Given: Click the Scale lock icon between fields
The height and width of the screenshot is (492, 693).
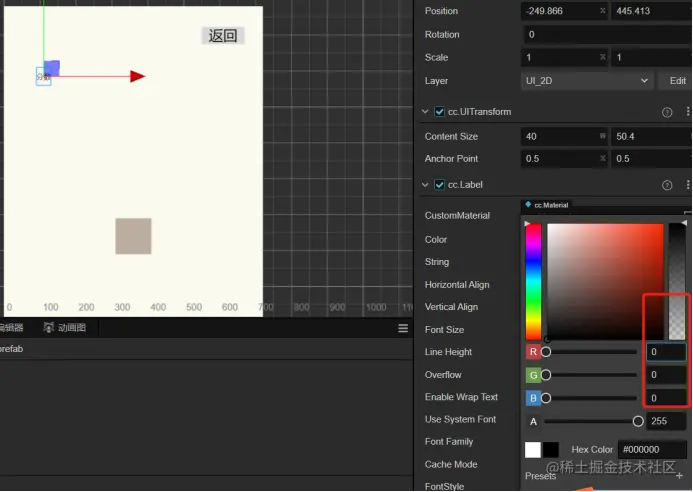Looking at the screenshot, I should click(x=602, y=57).
